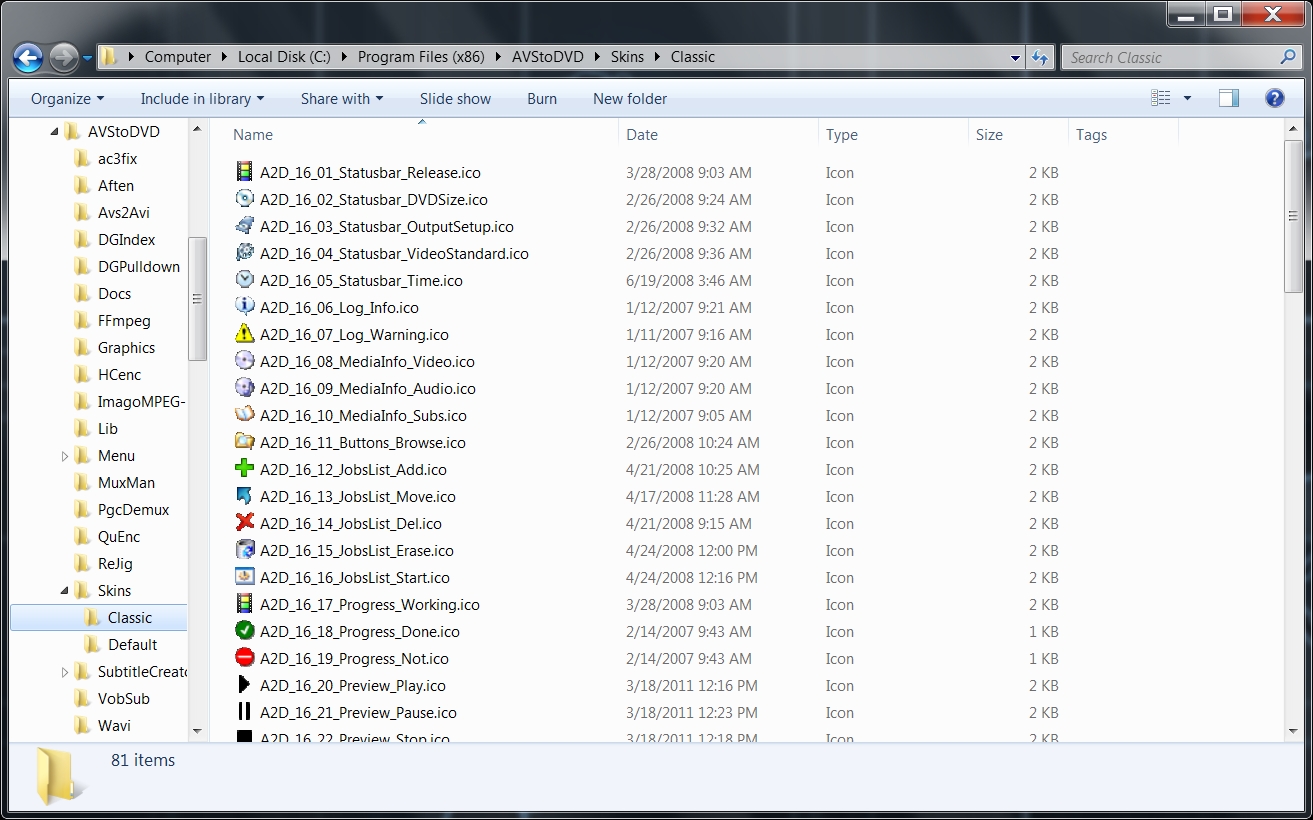This screenshot has width=1313, height=820.
Task: Open the Share with dropdown
Action: [x=342, y=99]
